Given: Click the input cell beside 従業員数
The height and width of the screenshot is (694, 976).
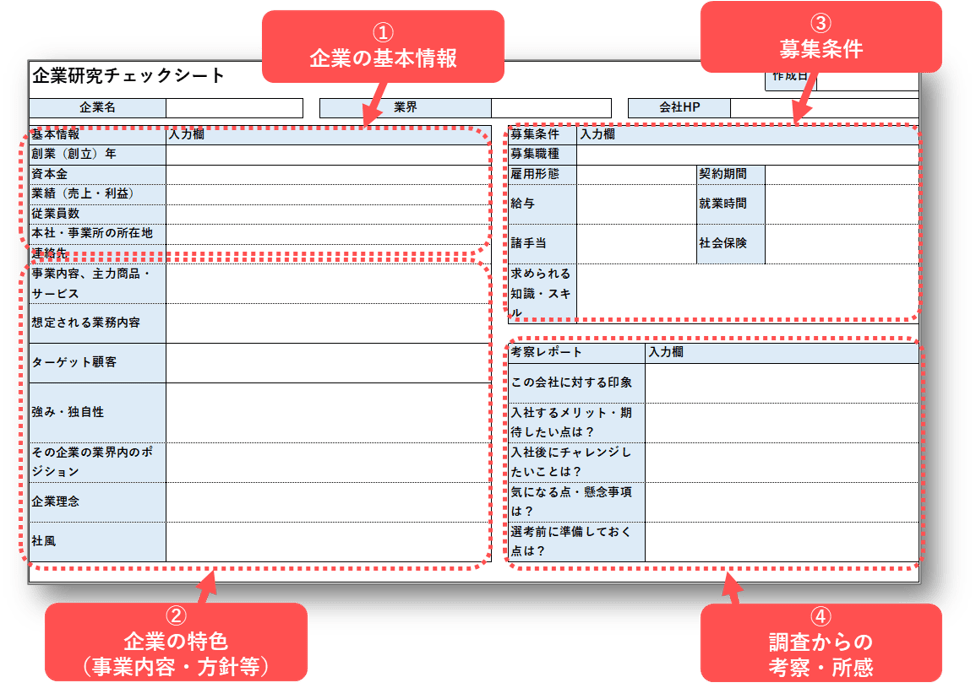Looking at the screenshot, I should pos(328,214).
